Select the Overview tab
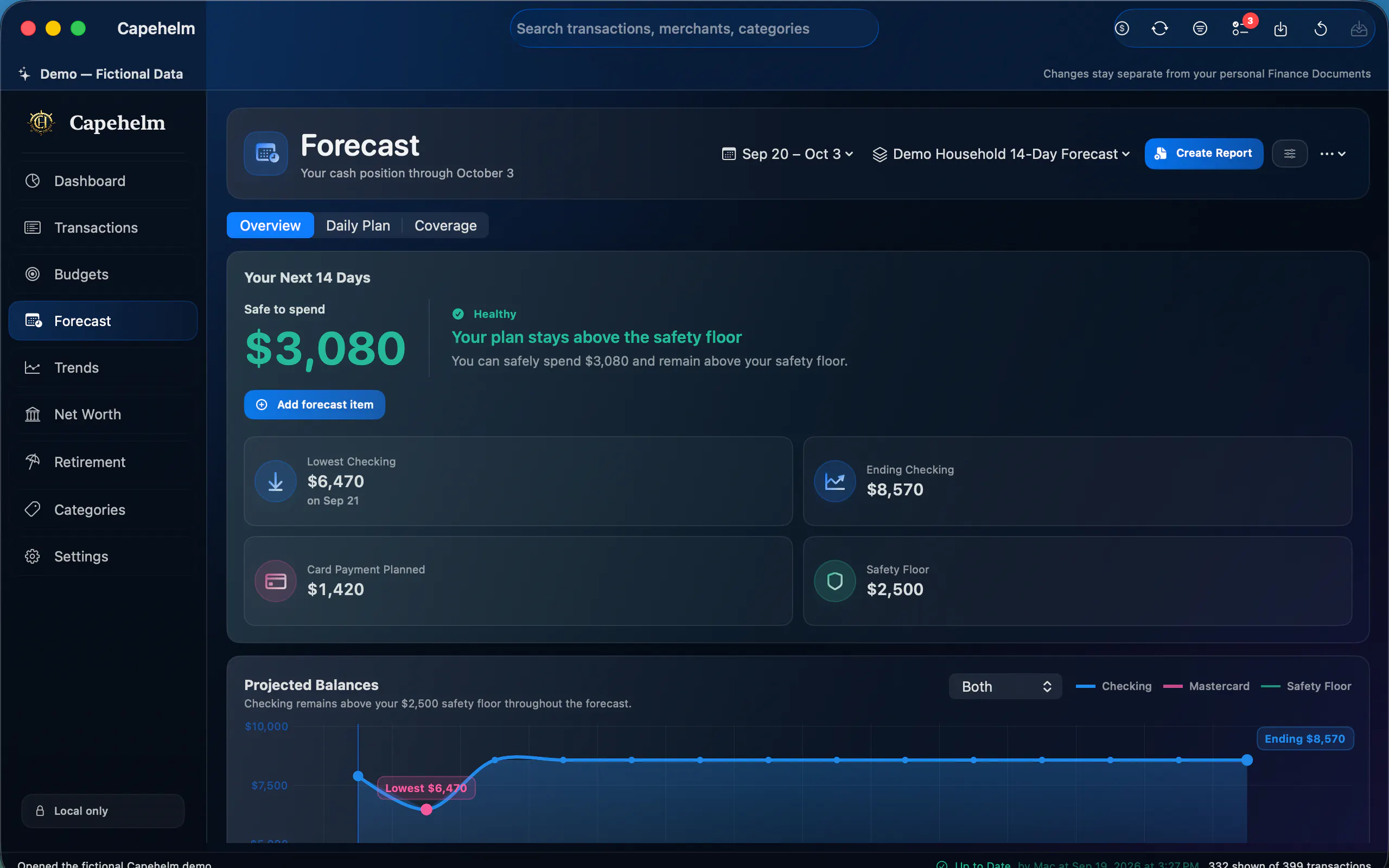 [x=270, y=225]
